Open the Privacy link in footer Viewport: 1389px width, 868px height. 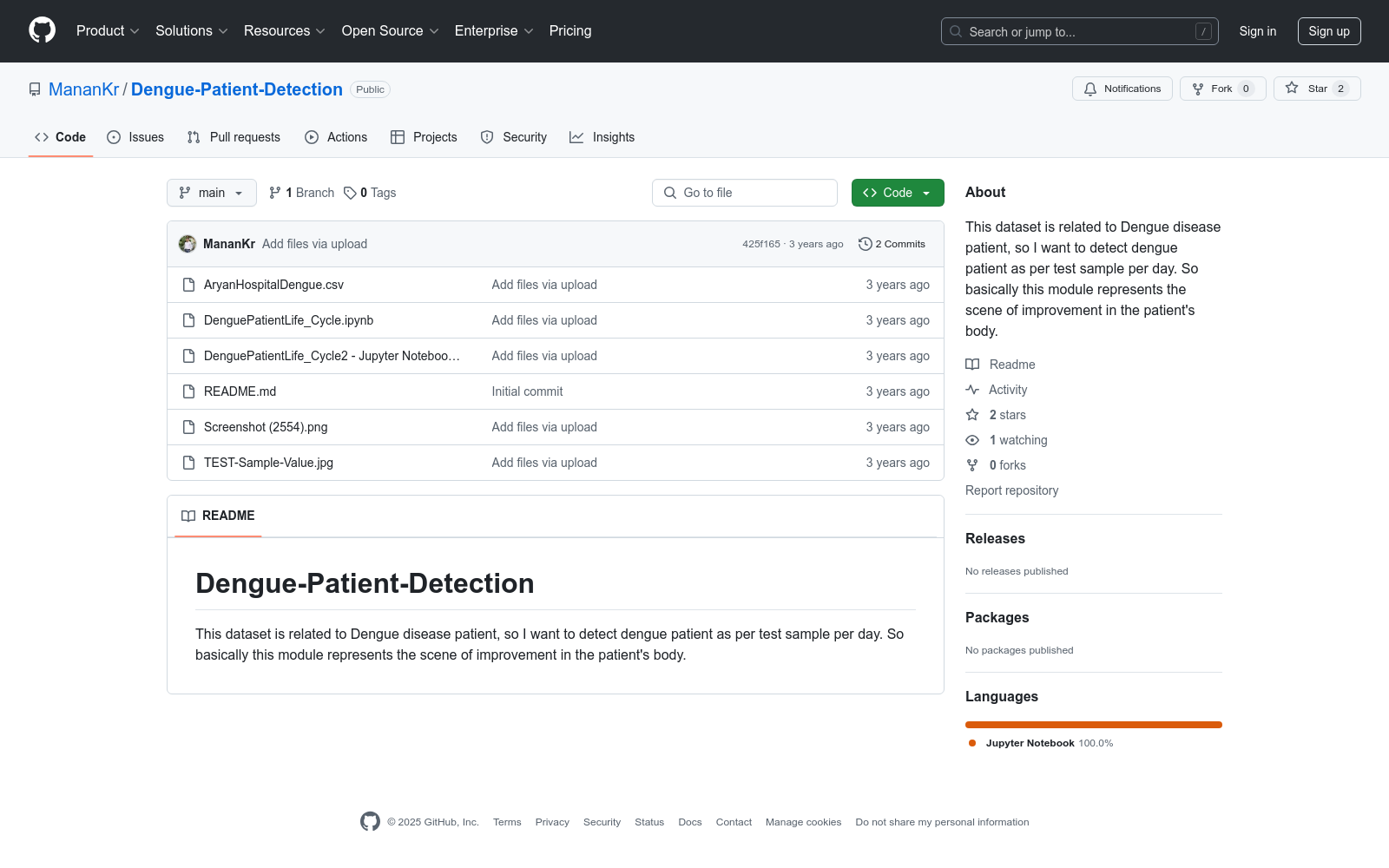552,822
